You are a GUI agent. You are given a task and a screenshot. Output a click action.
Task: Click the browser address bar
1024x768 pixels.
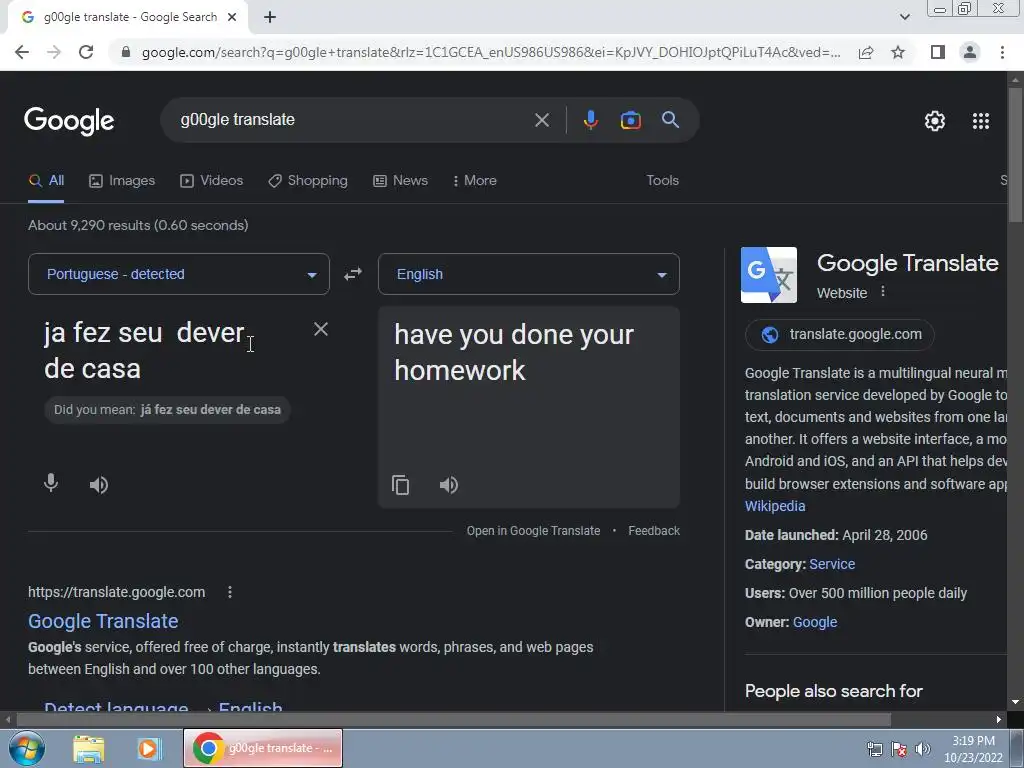(490, 52)
